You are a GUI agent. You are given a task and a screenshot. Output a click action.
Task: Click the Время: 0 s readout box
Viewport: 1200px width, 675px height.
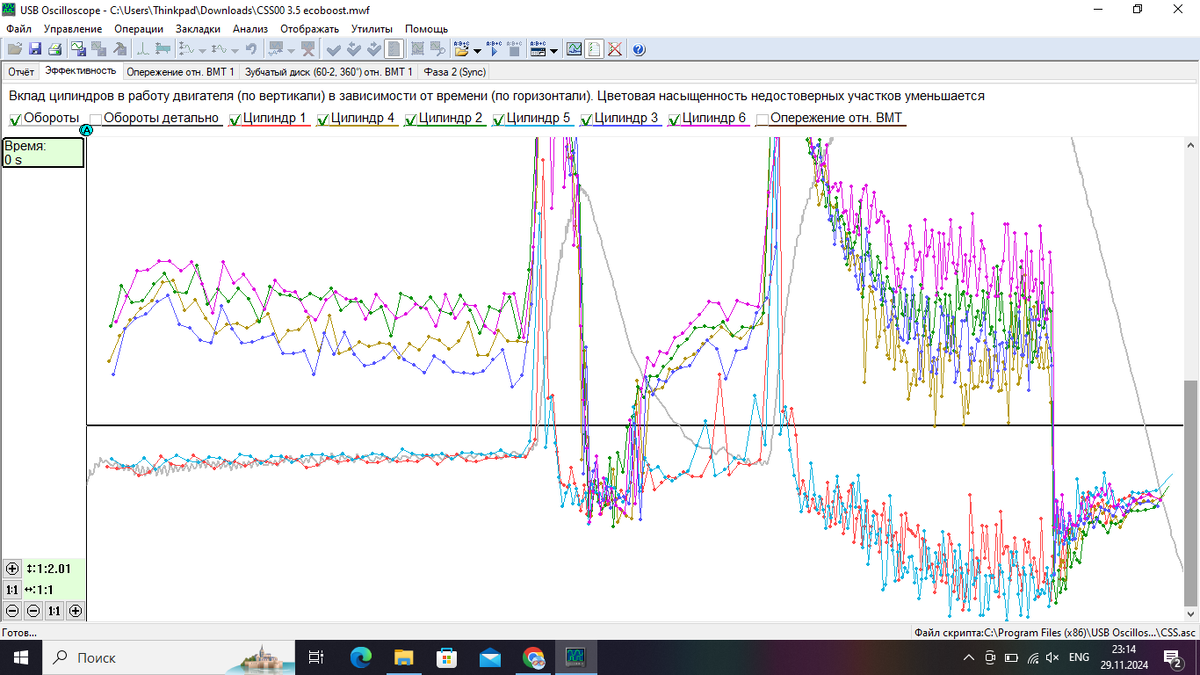pyautogui.click(x=43, y=152)
